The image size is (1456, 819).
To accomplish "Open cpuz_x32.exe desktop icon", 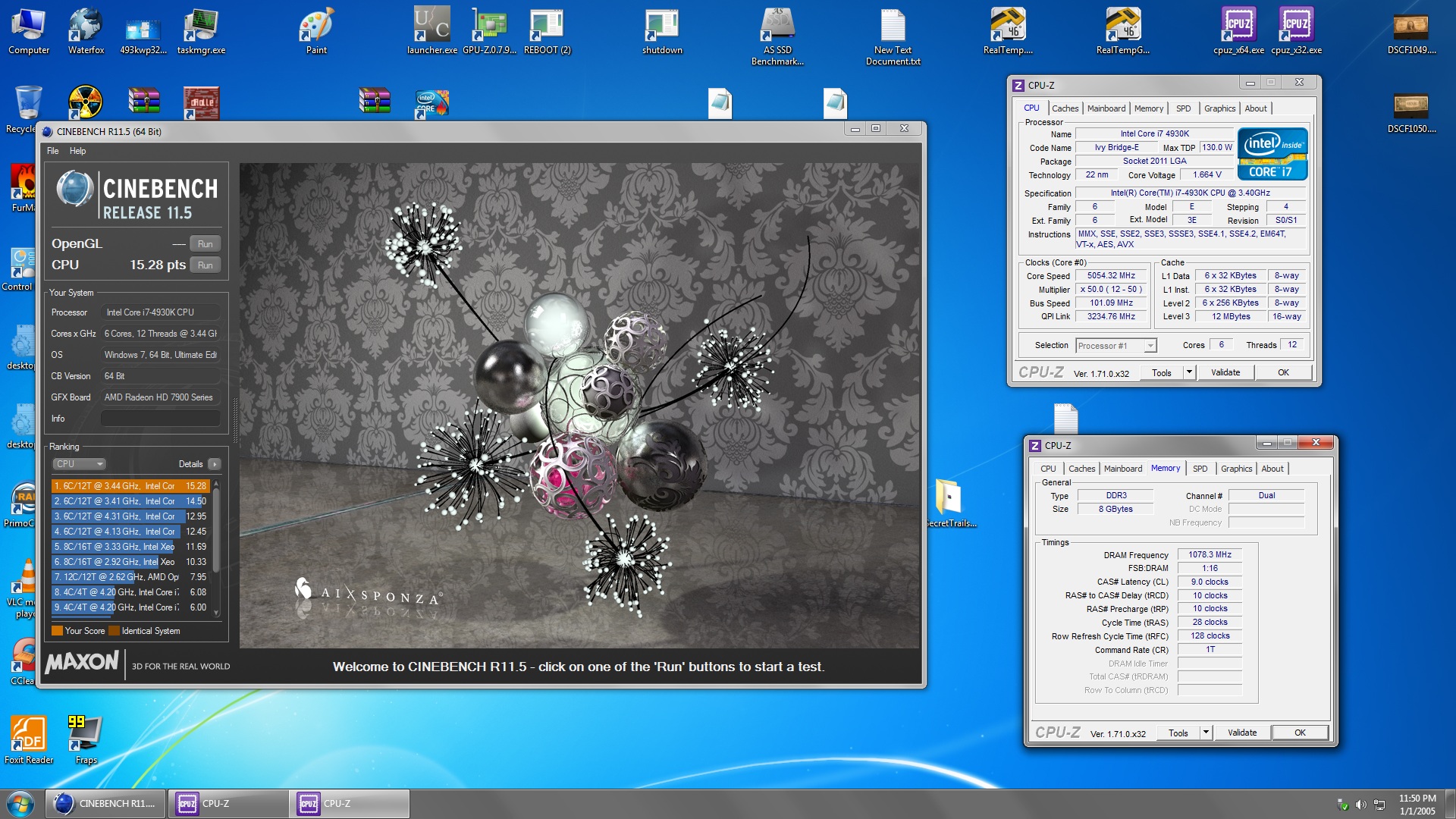I will [1296, 32].
